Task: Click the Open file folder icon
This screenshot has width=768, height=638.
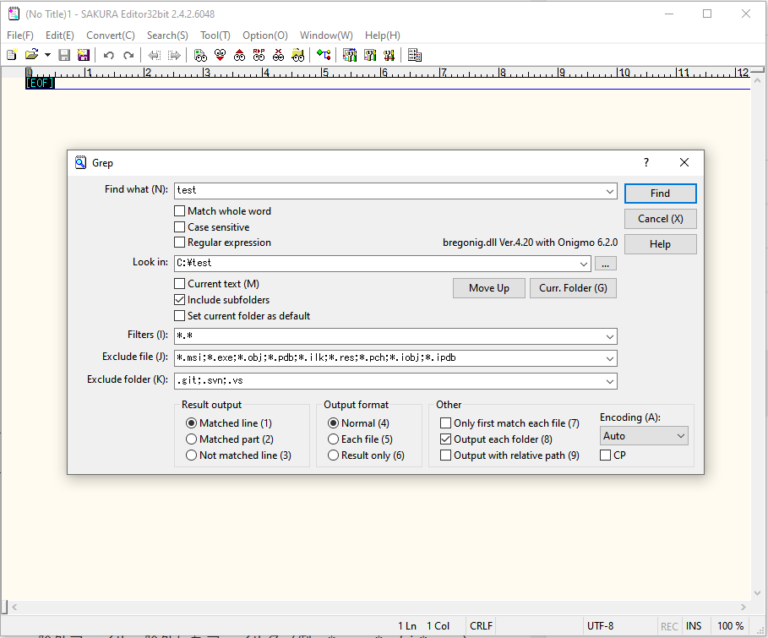Action: tap(32, 55)
